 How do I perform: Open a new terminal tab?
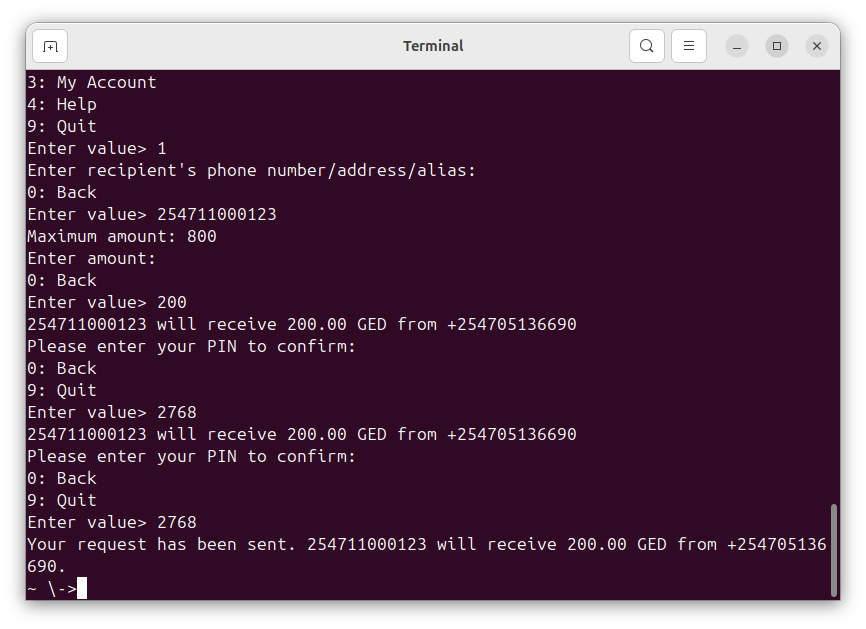tap(50, 46)
